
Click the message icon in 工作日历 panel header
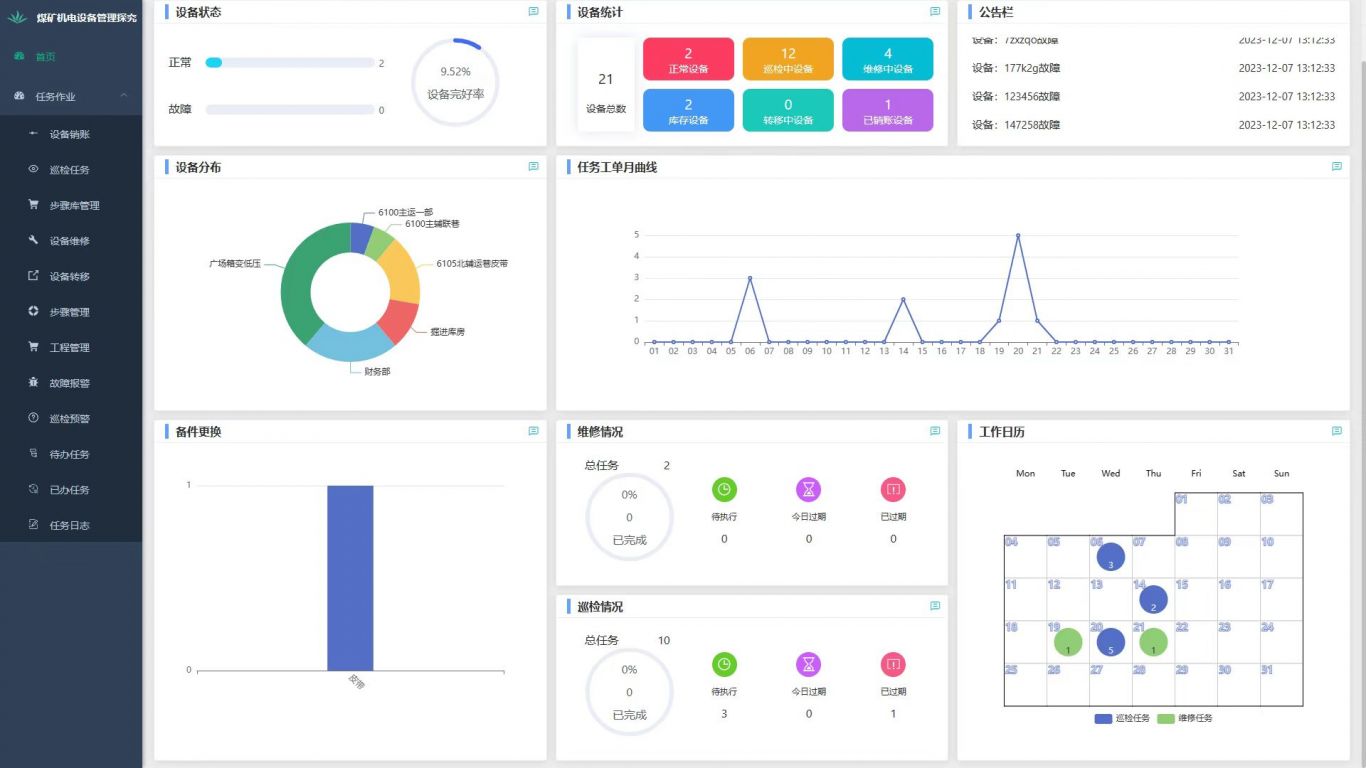click(x=1337, y=431)
